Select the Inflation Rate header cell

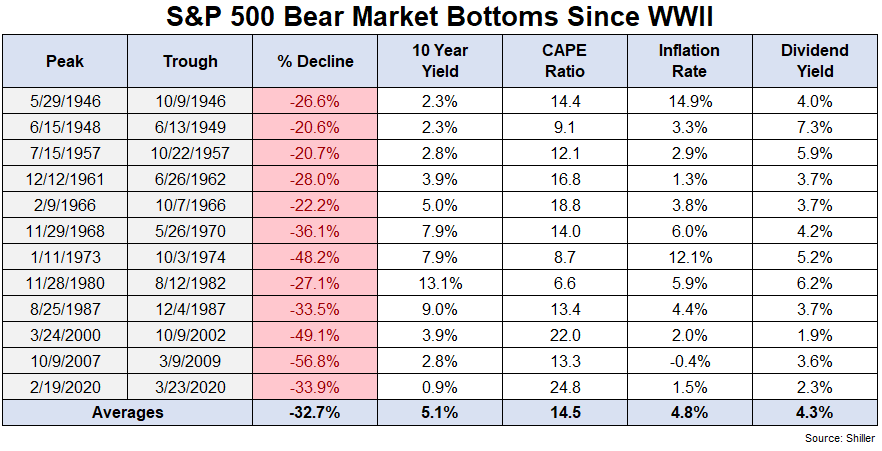click(x=690, y=61)
